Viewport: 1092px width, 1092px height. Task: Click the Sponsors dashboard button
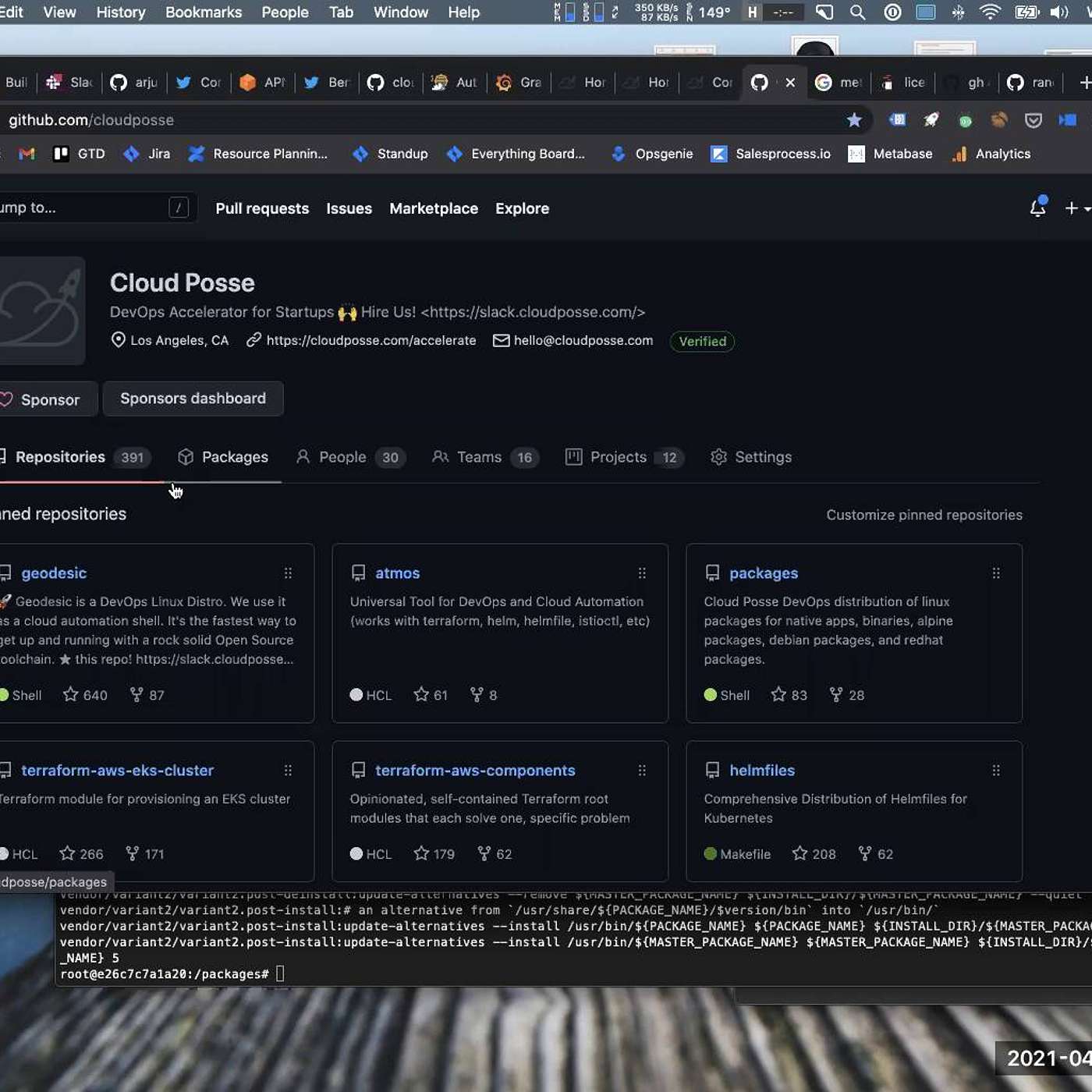click(x=193, y=399)
